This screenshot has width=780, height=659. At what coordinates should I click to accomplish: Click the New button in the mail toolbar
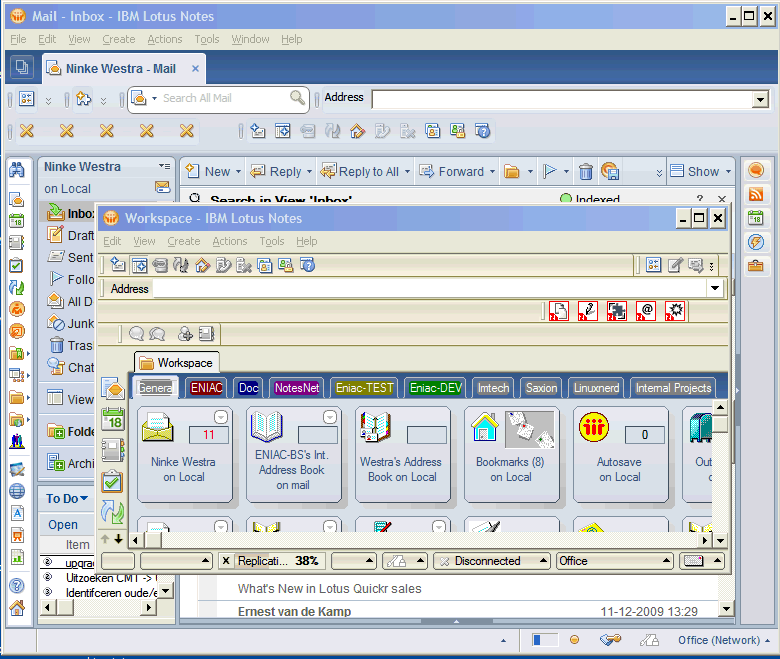(x=208, y=172)
